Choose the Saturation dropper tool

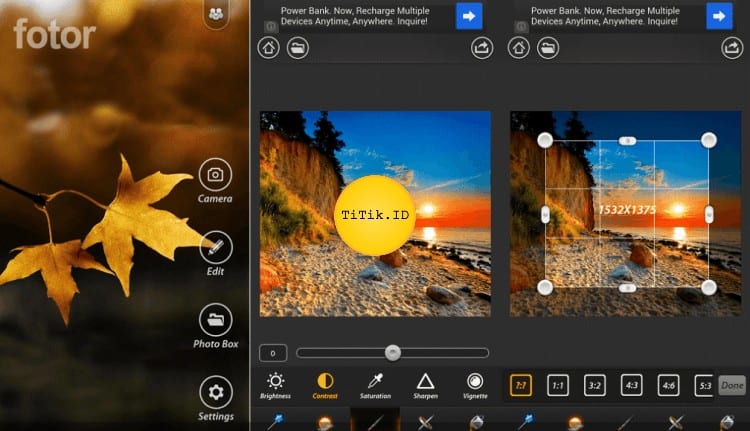click(x=375, y=382)
